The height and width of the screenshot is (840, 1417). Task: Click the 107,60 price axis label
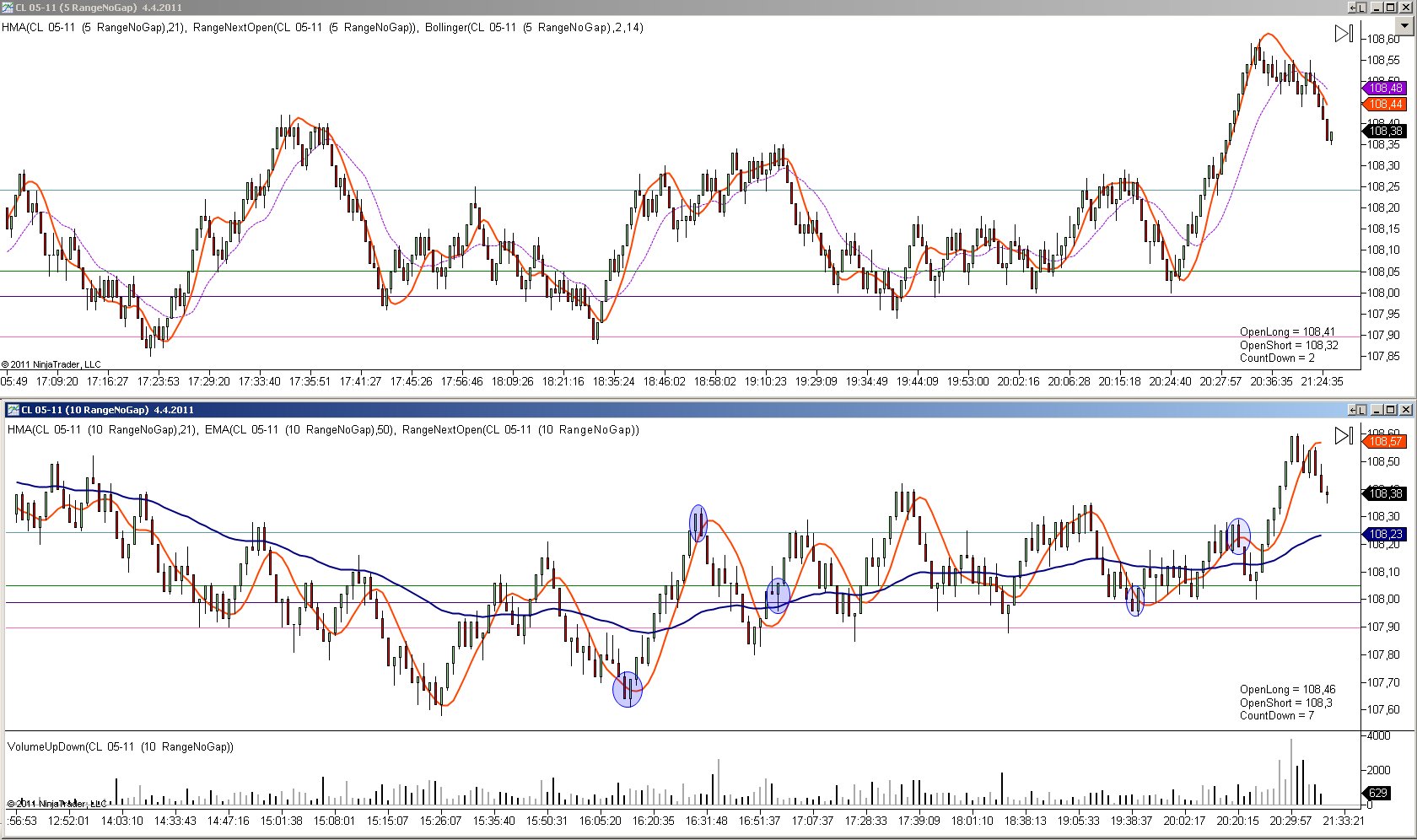1383,709
